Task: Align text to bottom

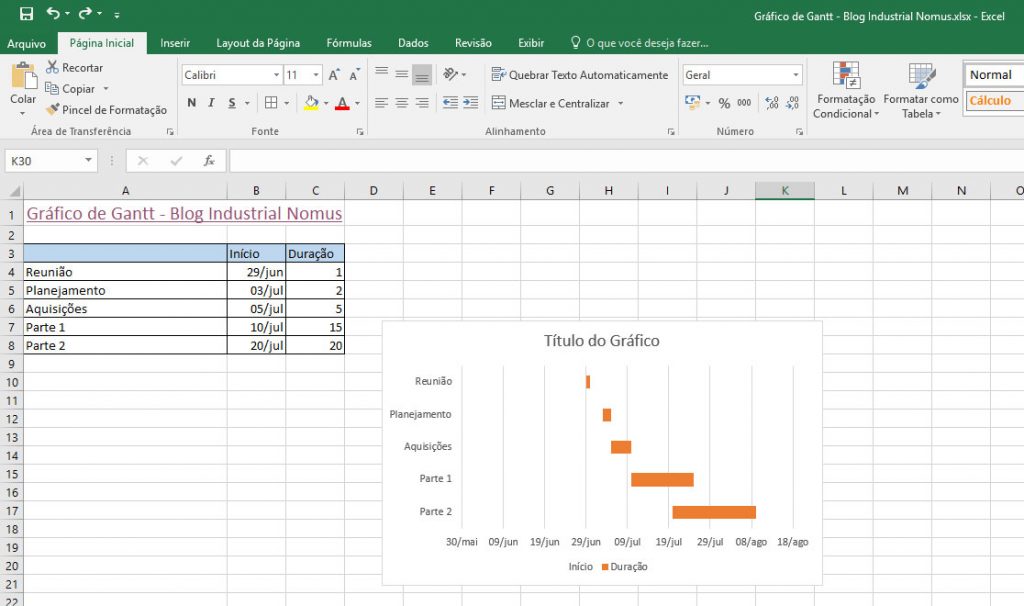Action: point(423,74)
